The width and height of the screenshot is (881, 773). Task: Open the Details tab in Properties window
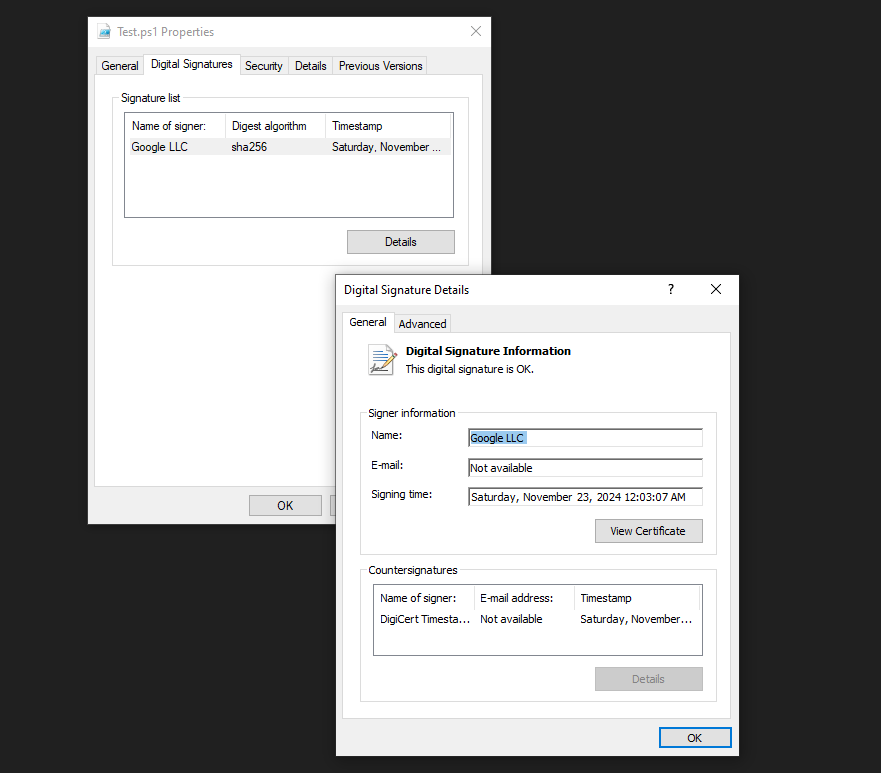311,66
